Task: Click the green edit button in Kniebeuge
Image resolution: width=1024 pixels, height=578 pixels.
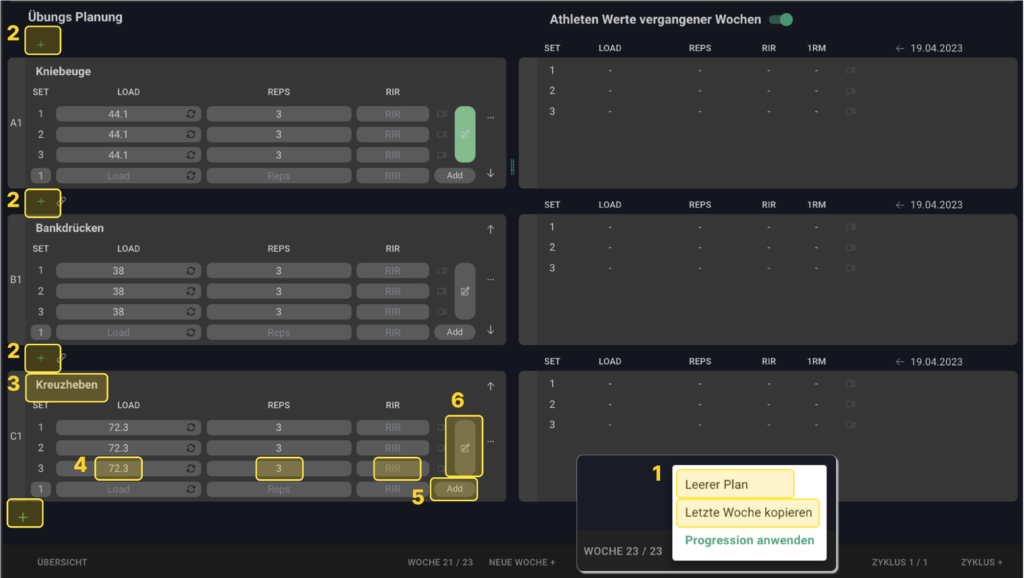Action: tap(465, 134)
